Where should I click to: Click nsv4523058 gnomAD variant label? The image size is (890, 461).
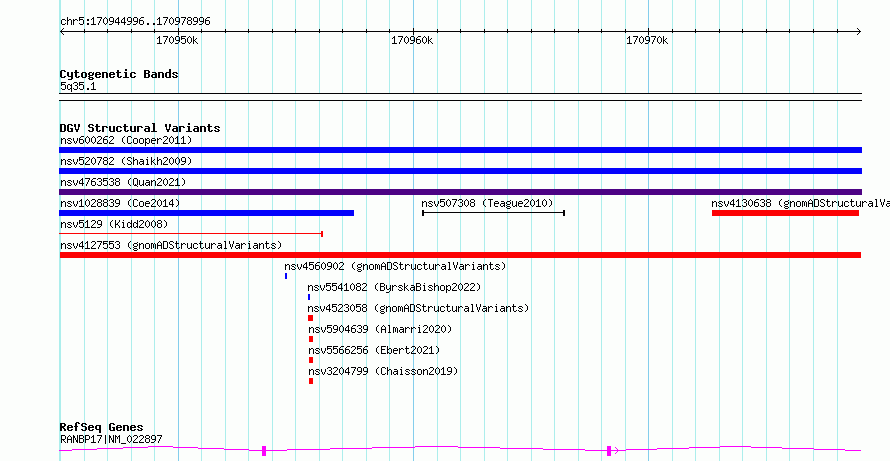click(x=418, y=308)
